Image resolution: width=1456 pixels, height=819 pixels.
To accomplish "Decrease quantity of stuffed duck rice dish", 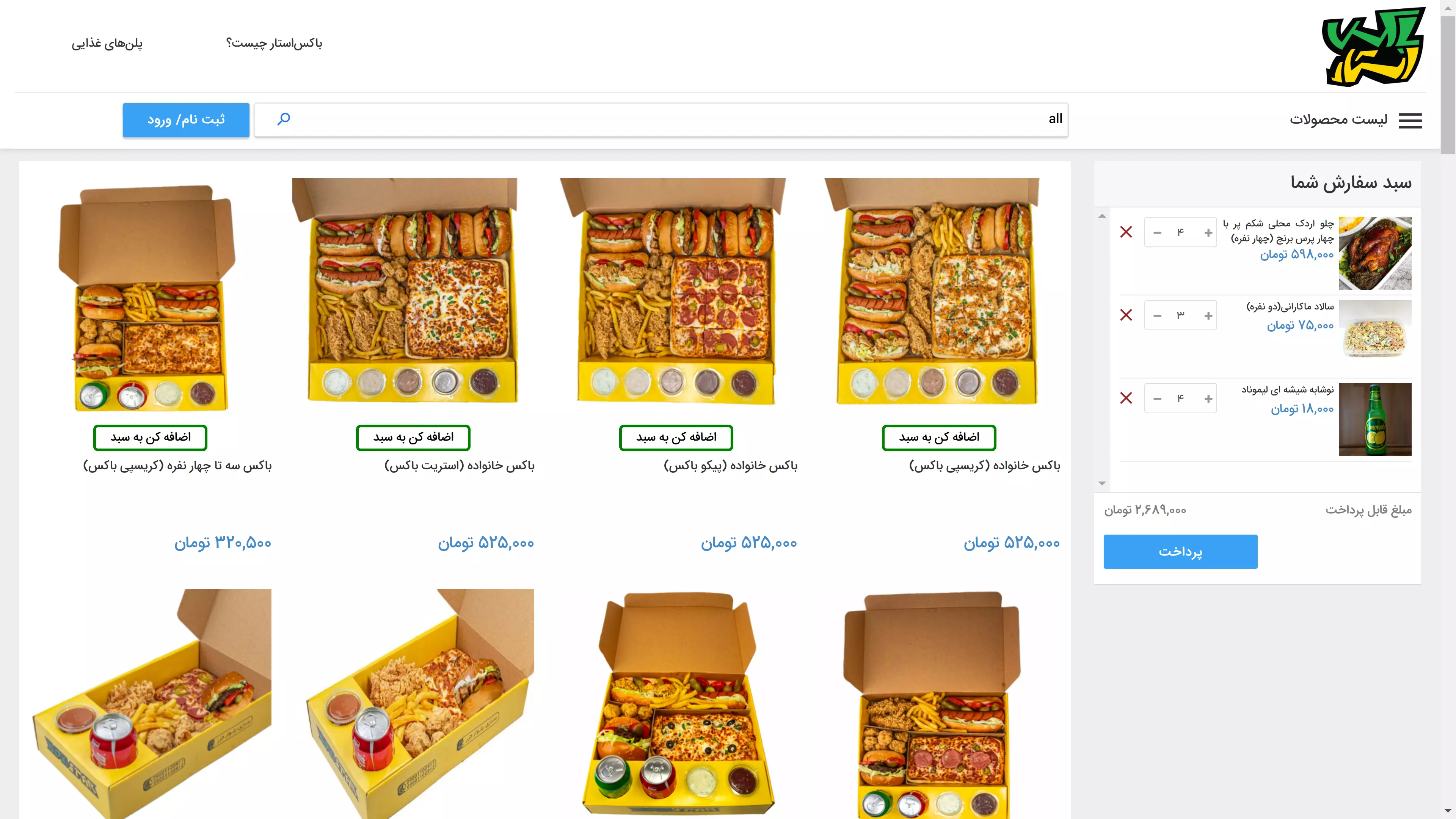I will pyautogui.click(x=1157, y=232).
